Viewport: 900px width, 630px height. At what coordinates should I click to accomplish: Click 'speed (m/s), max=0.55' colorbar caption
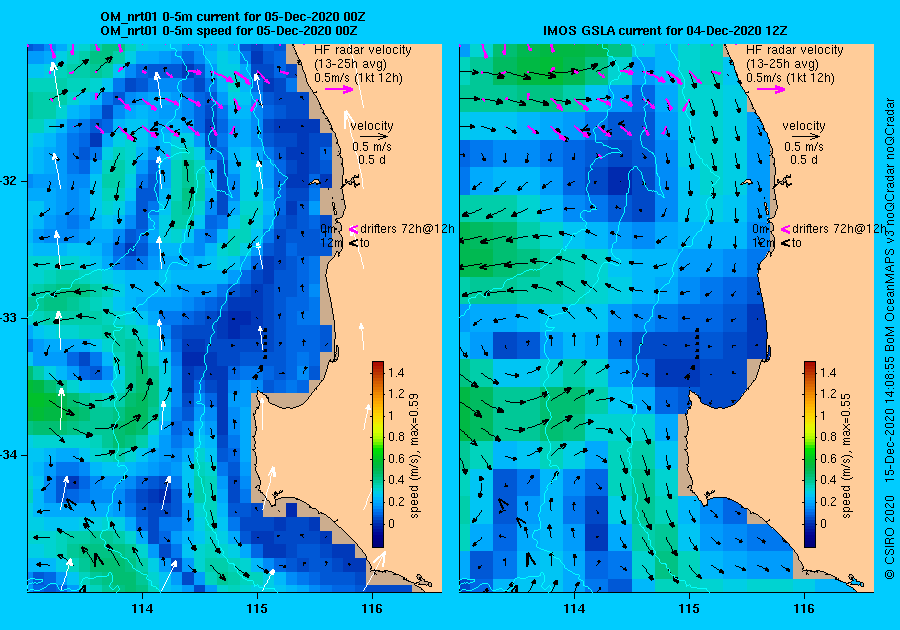click(x=847, y=456)
